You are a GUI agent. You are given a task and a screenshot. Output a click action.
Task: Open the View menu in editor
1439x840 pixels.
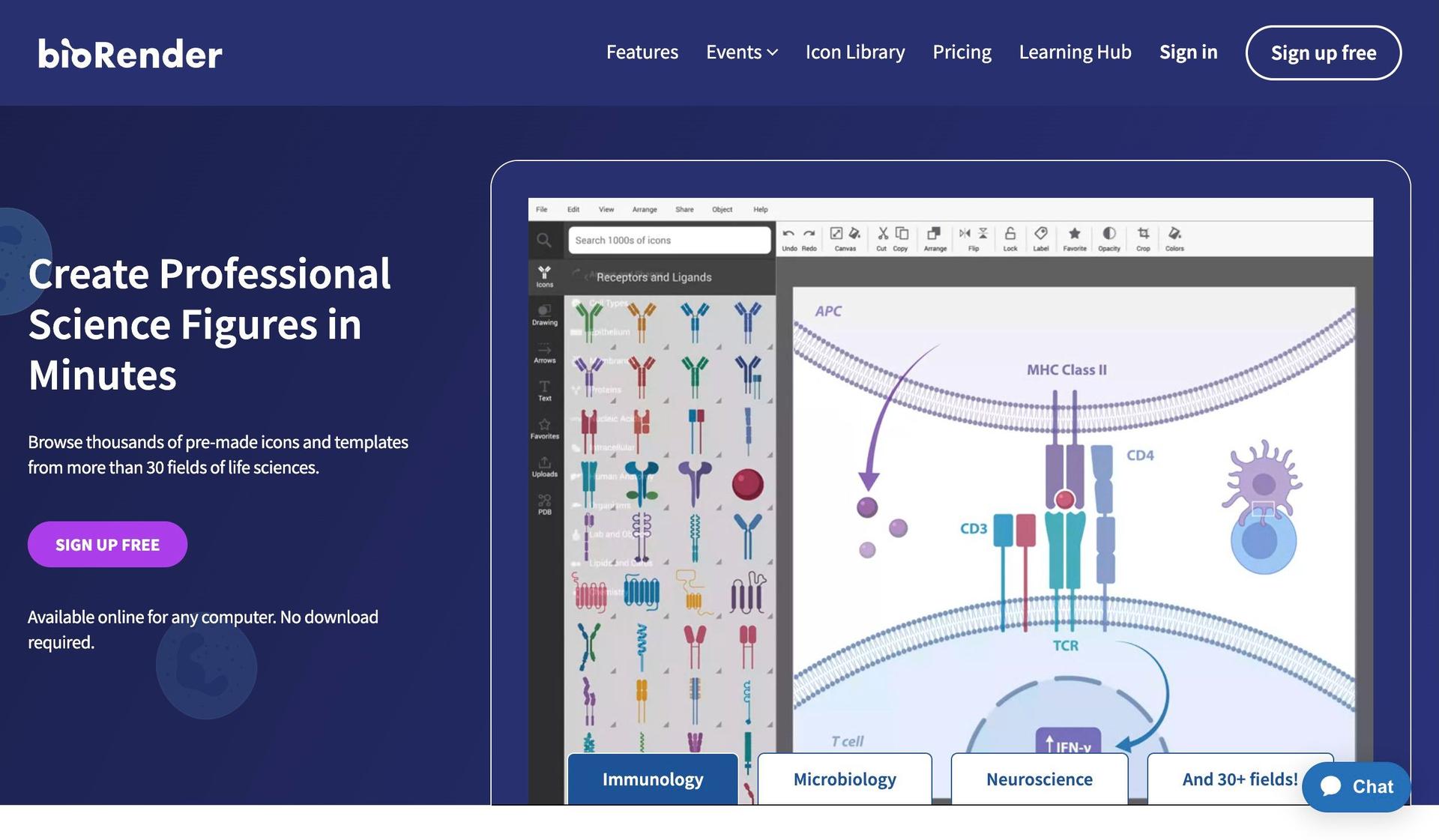click(606, 209)
